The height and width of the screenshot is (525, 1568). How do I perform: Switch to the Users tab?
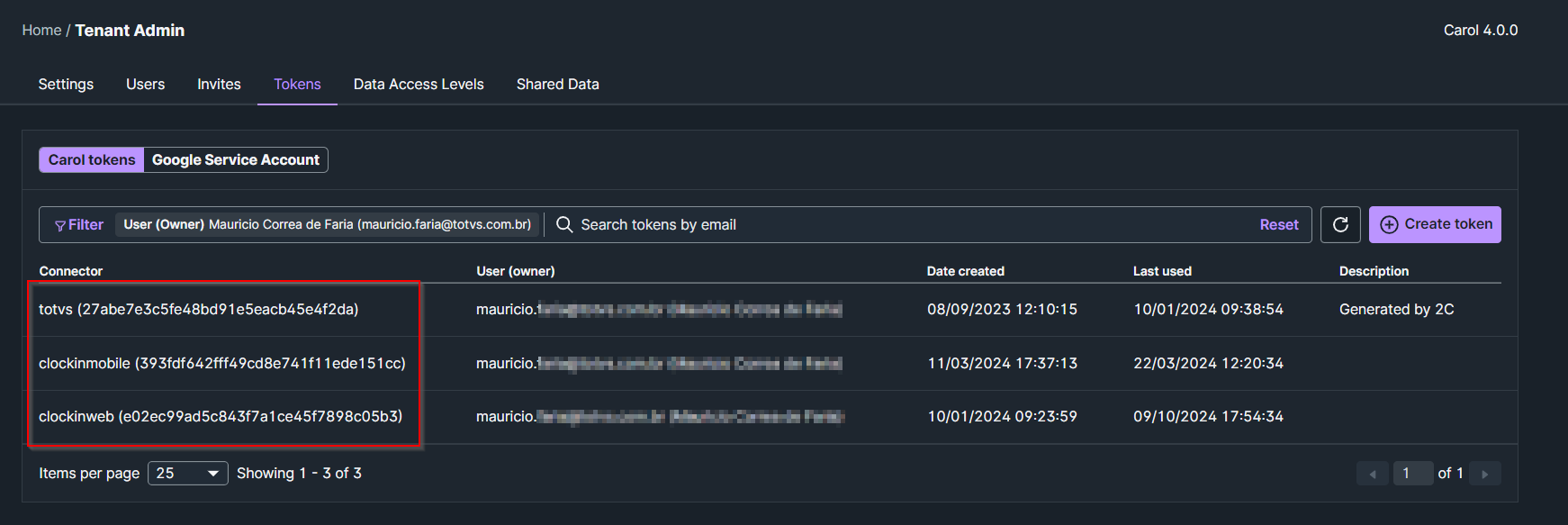pyautogui.click(x=145, y=84)
